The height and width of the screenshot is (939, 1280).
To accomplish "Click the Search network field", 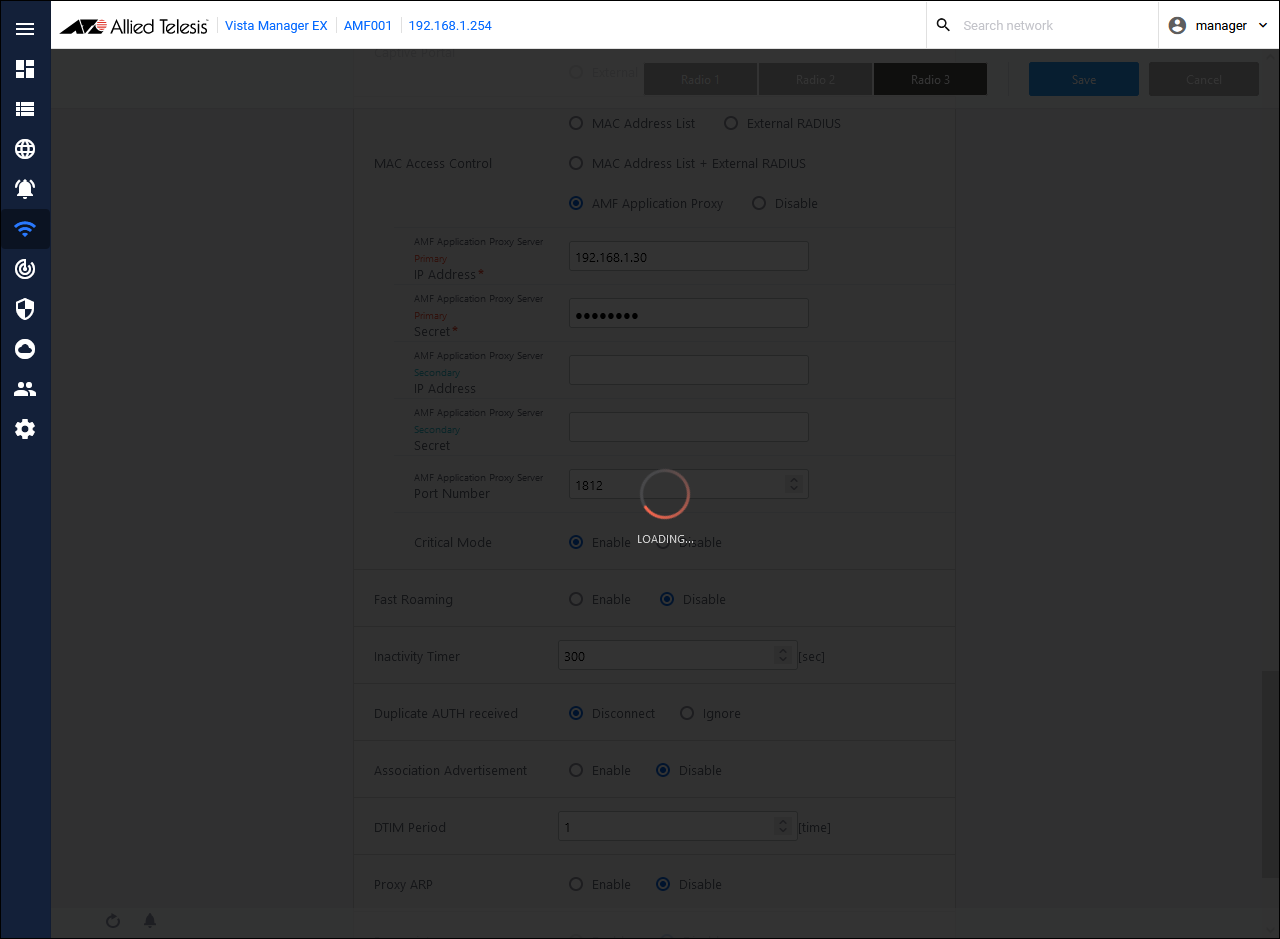I will [x=1050, y=26].
